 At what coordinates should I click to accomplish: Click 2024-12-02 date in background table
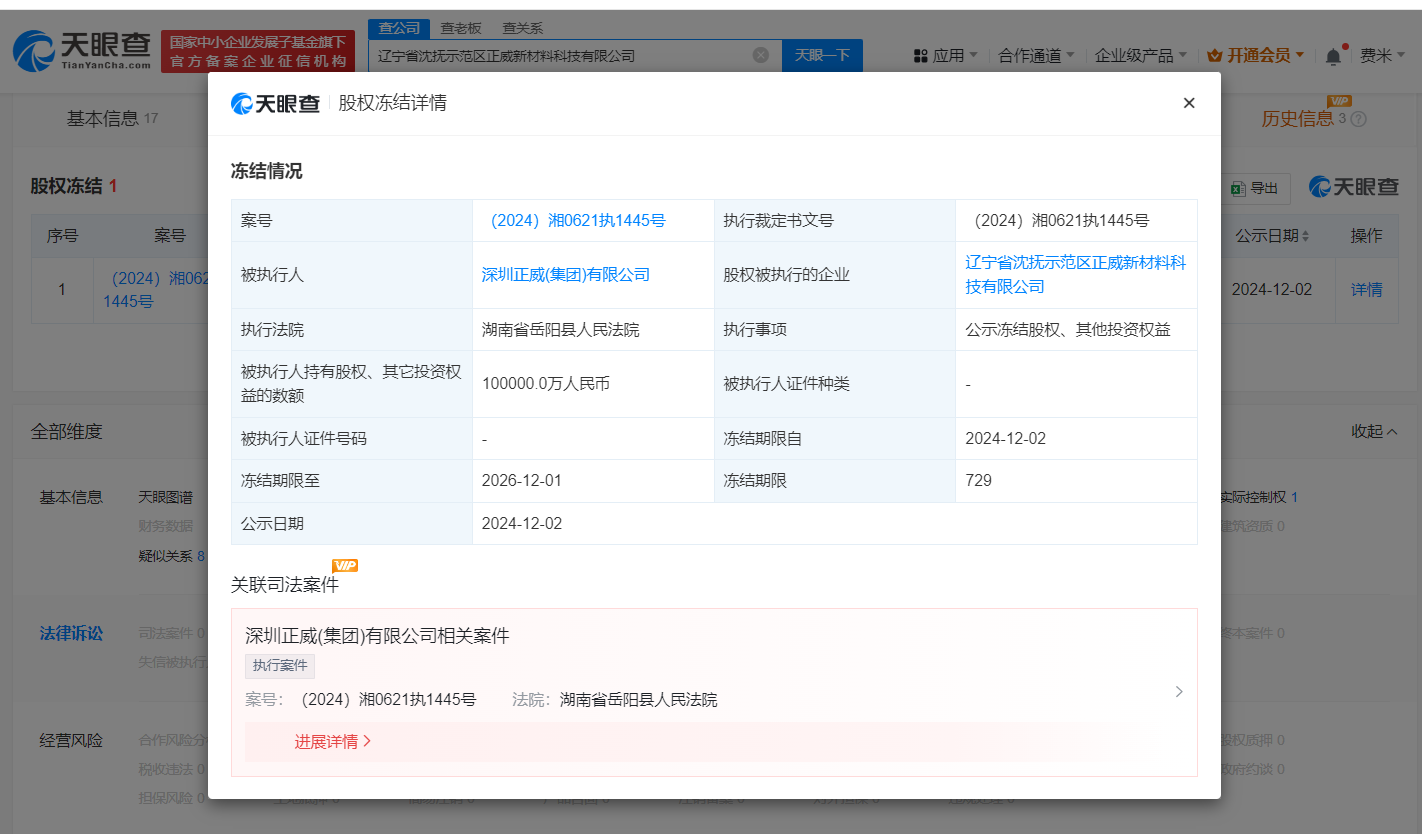[1271, 290]
